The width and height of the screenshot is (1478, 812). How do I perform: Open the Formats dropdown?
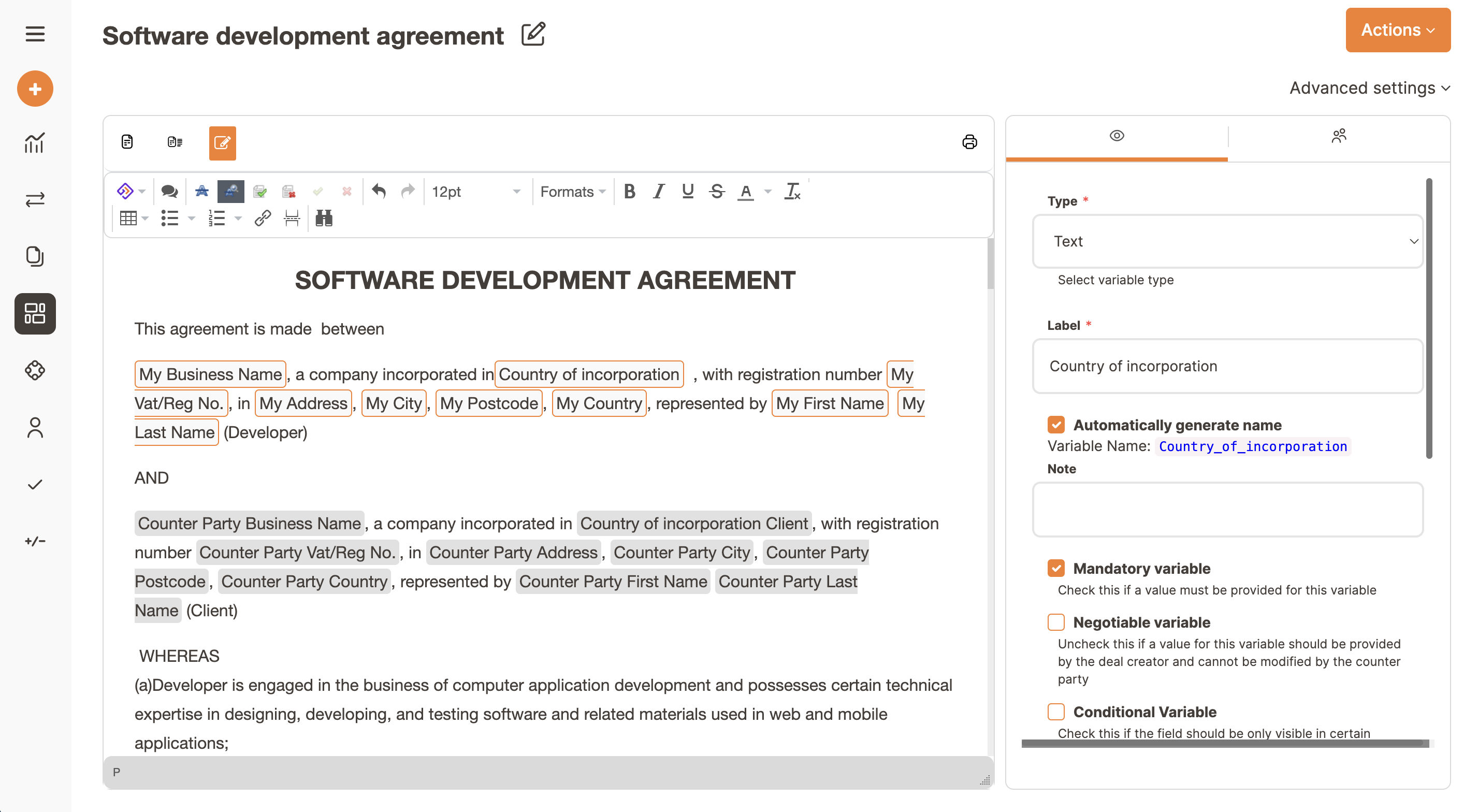[x=573, y=191]
